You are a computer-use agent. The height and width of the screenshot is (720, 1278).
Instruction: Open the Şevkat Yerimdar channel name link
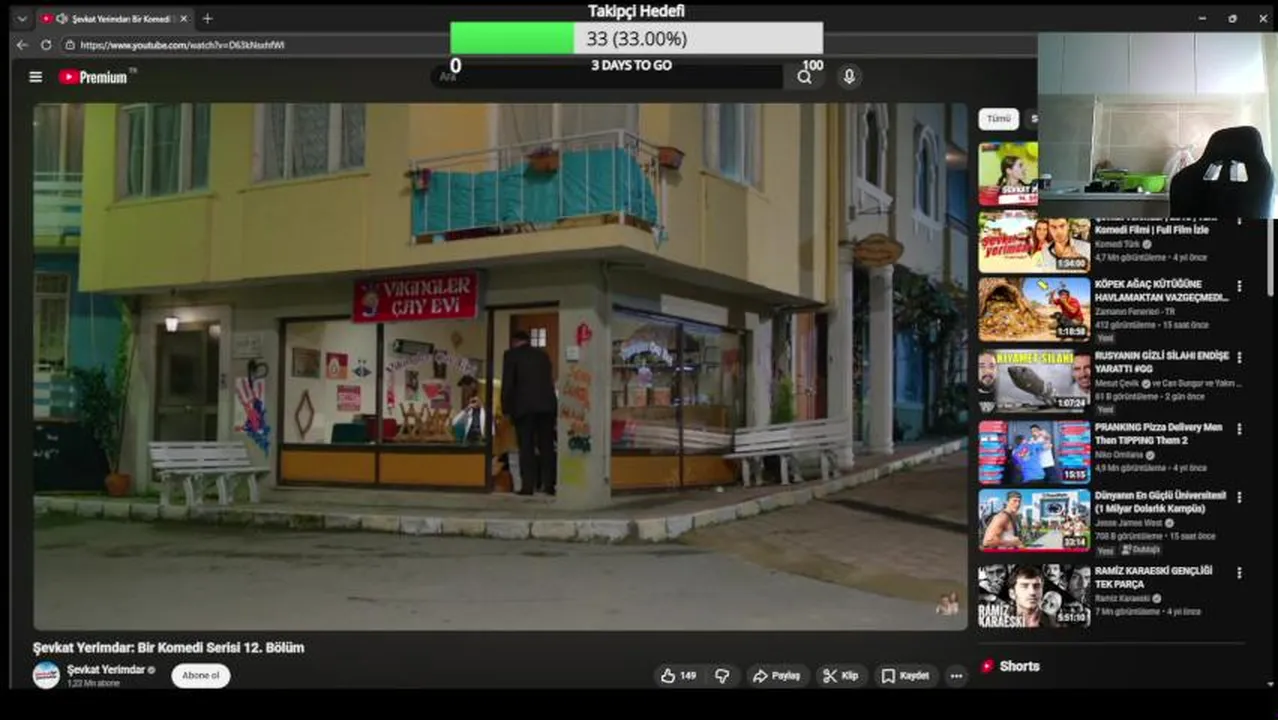(106, 669)
